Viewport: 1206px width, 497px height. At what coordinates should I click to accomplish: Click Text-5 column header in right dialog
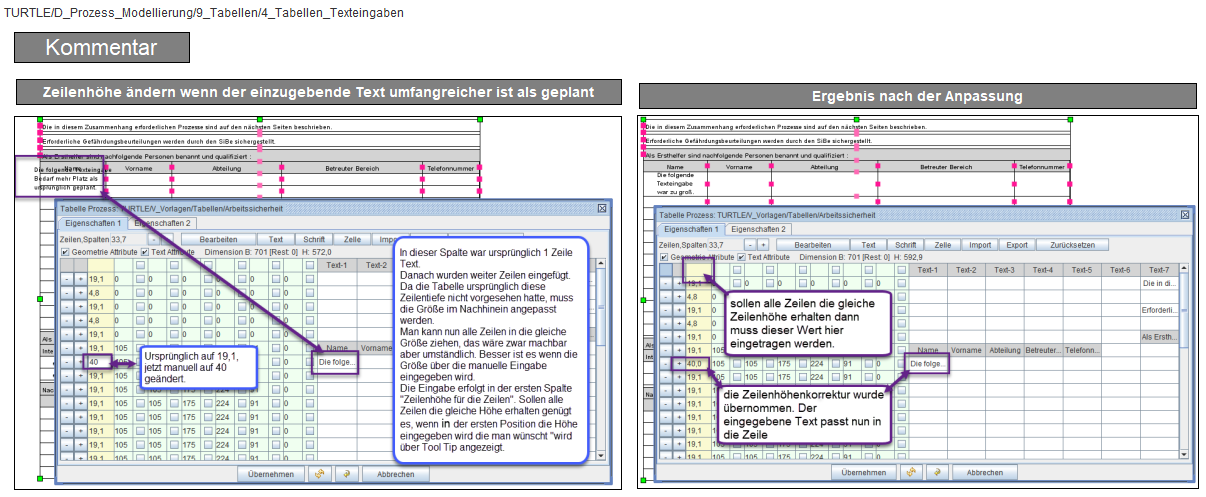pos(1081,270)
